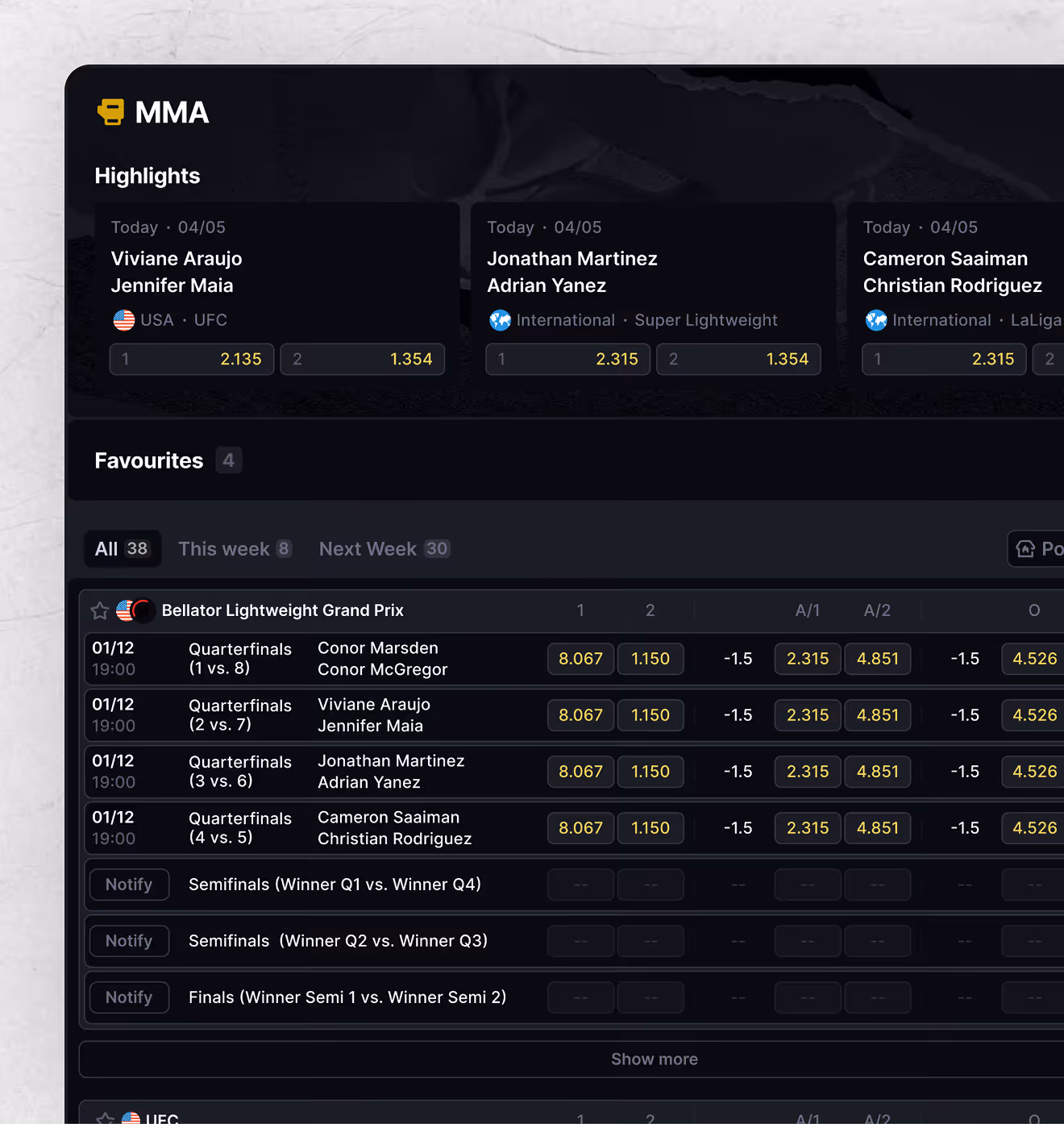Open Conor Marsden vs Conor McGregor match
The width and height of the screenshot is (1064, 1124).
click(x=382, y=659)
